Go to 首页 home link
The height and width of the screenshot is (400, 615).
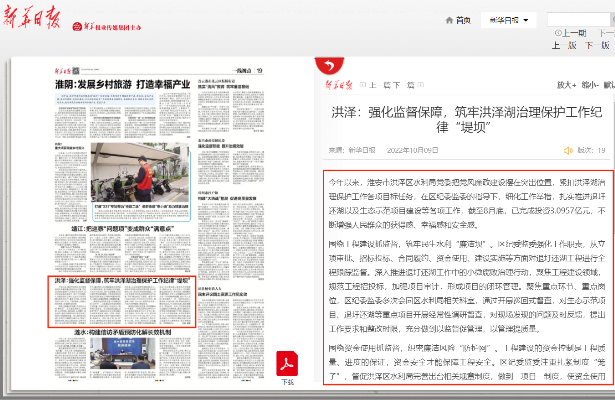(463, 20)
